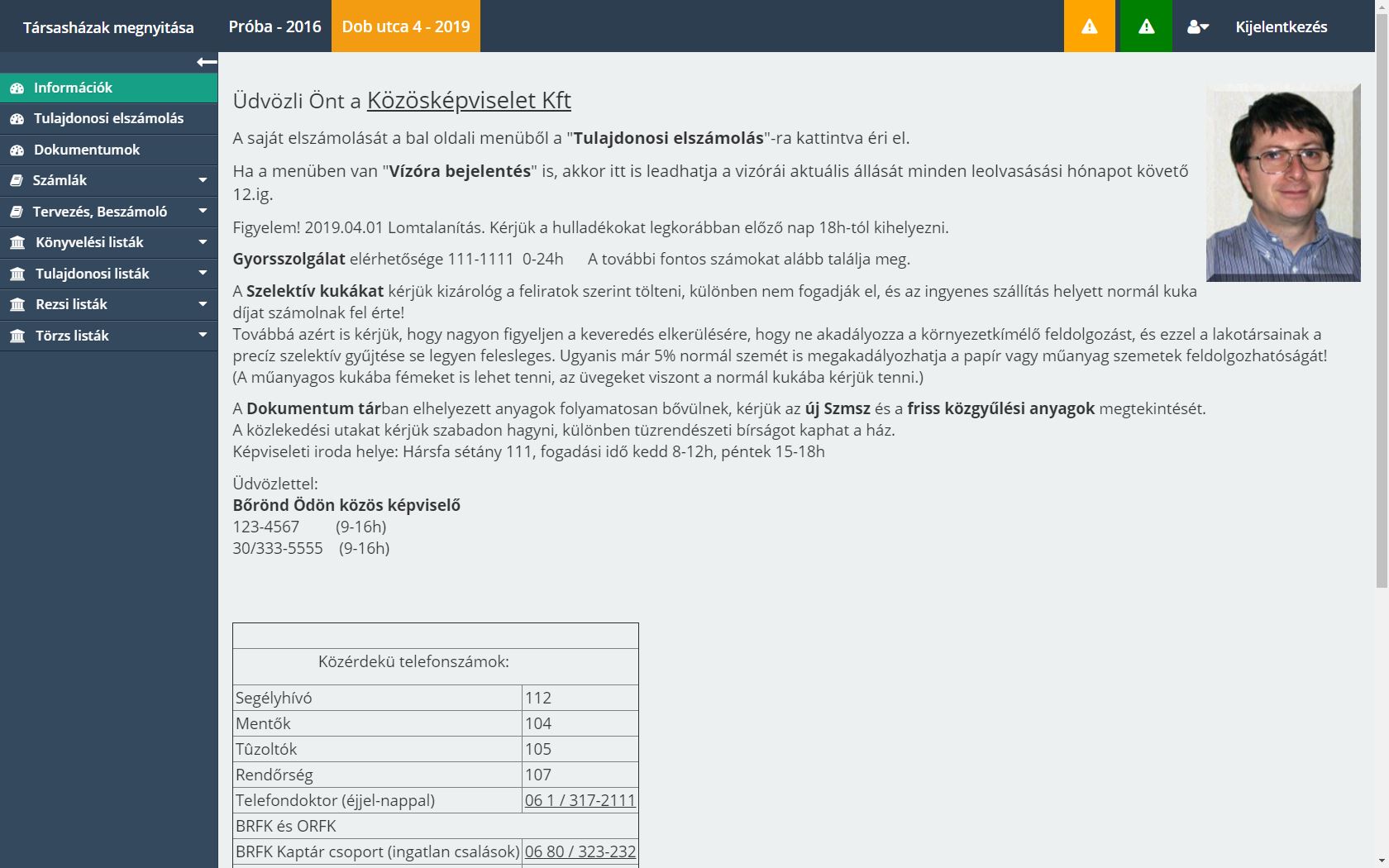Open Dokumentumok from the sidebar menu
Screen dimensions: 1389x868
pyautogui.click(x=87, y=150)
